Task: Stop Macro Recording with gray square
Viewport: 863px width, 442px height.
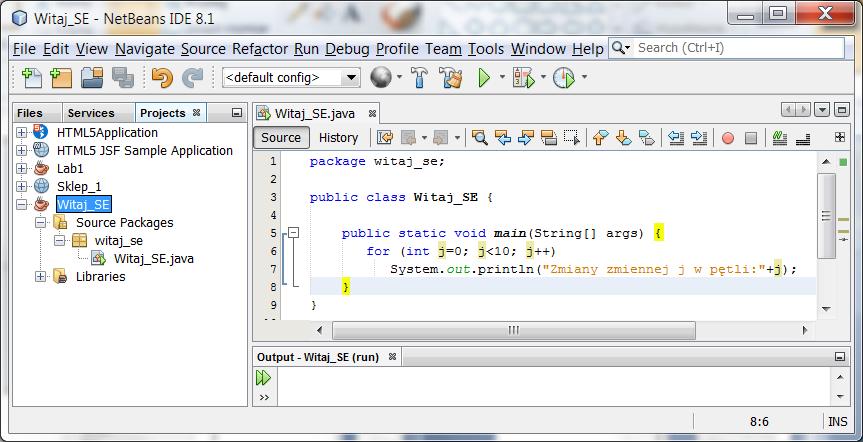Action: 751,138
